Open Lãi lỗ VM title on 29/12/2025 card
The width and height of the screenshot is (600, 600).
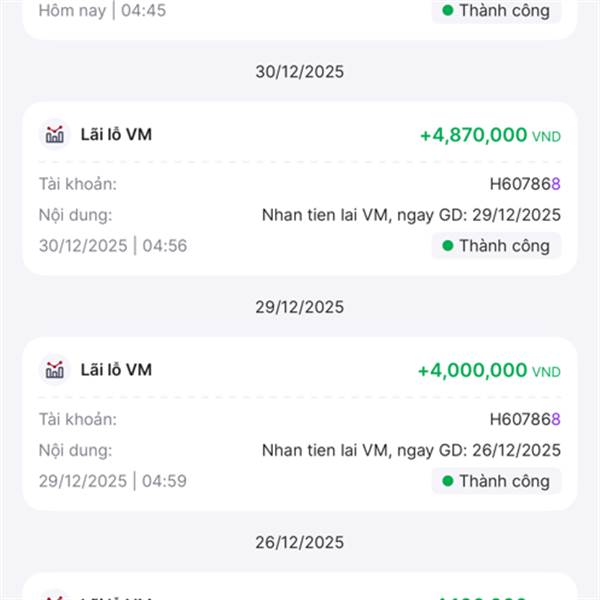pos(116,370)
